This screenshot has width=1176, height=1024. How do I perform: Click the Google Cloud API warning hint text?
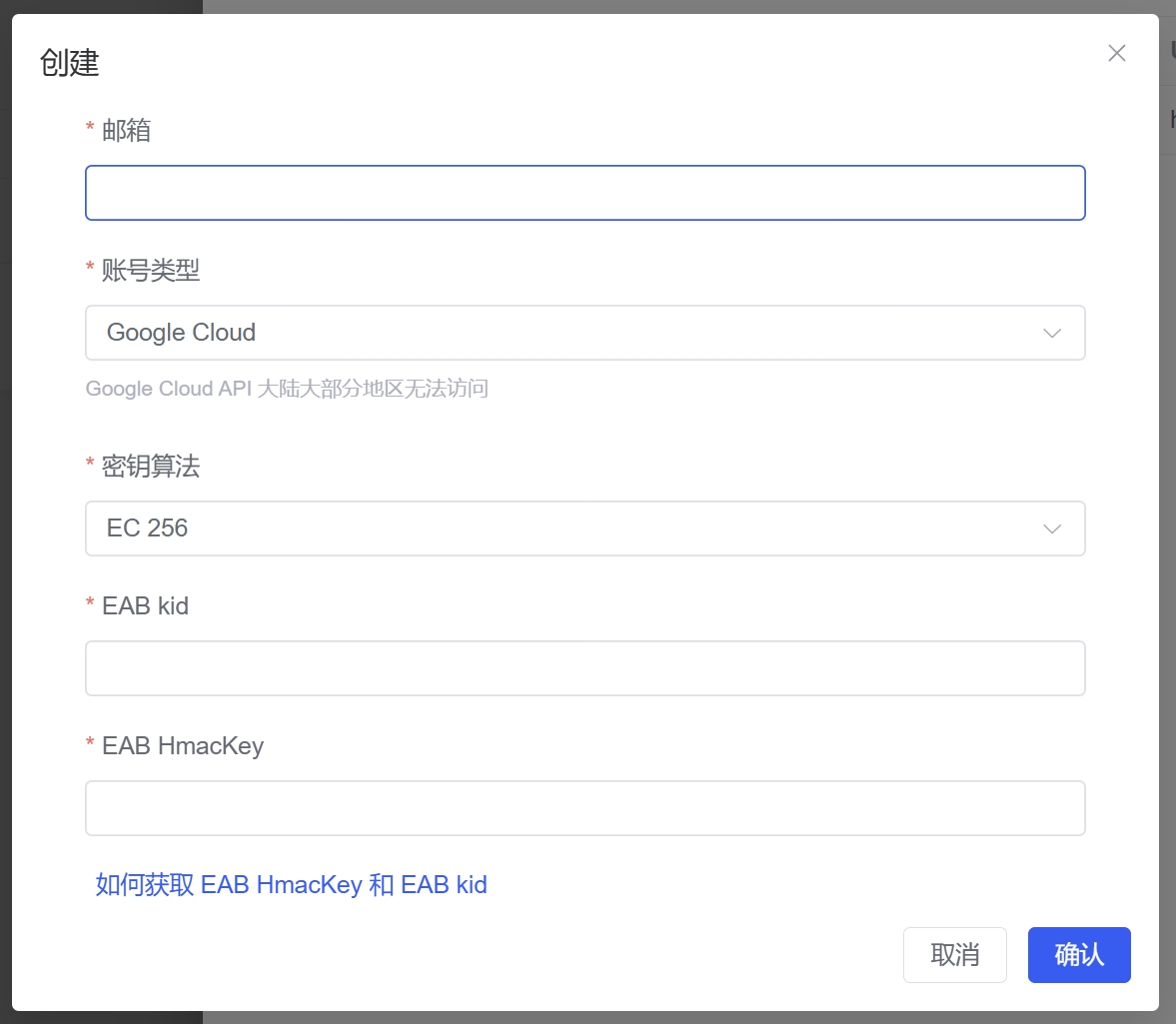click(287, 389)
